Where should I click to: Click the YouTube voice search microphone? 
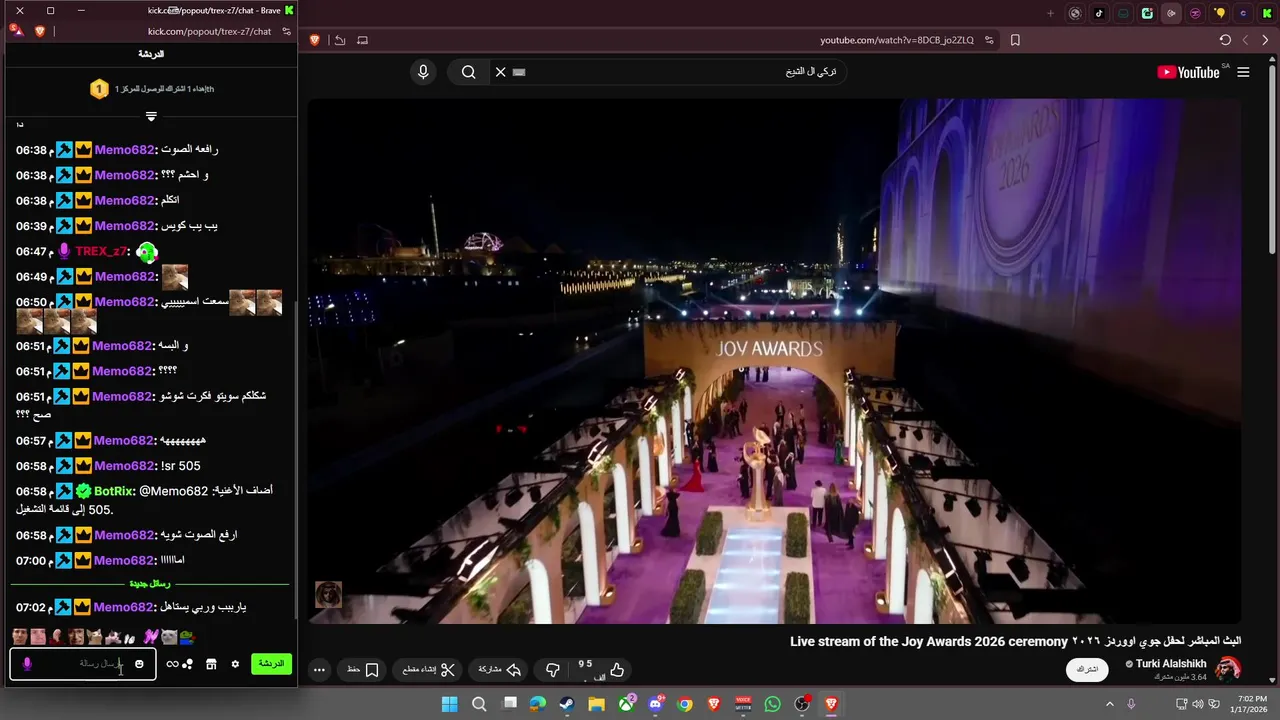tap(423, 72)
